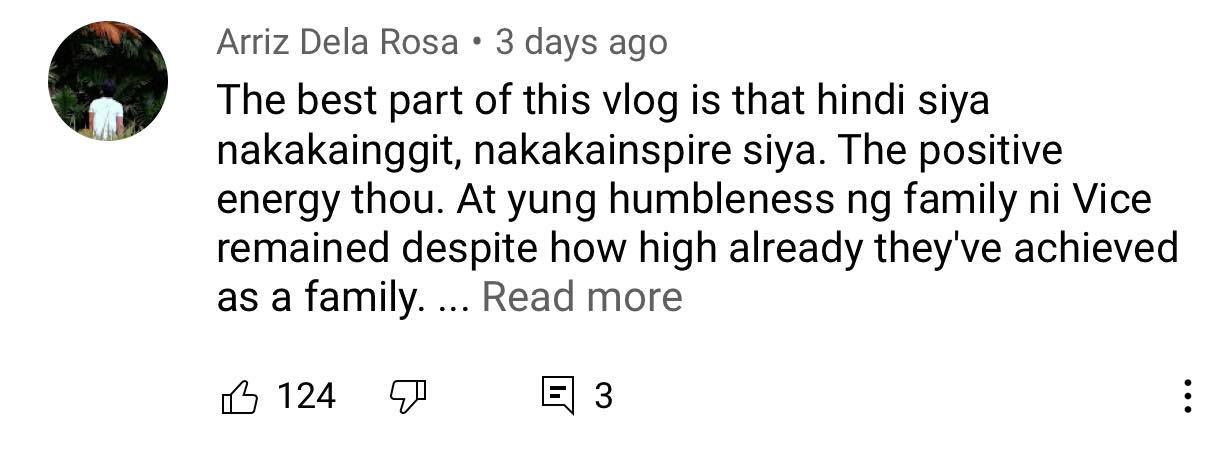Click the bullet separator after the username
The image size is (1216, 473).
477,44
